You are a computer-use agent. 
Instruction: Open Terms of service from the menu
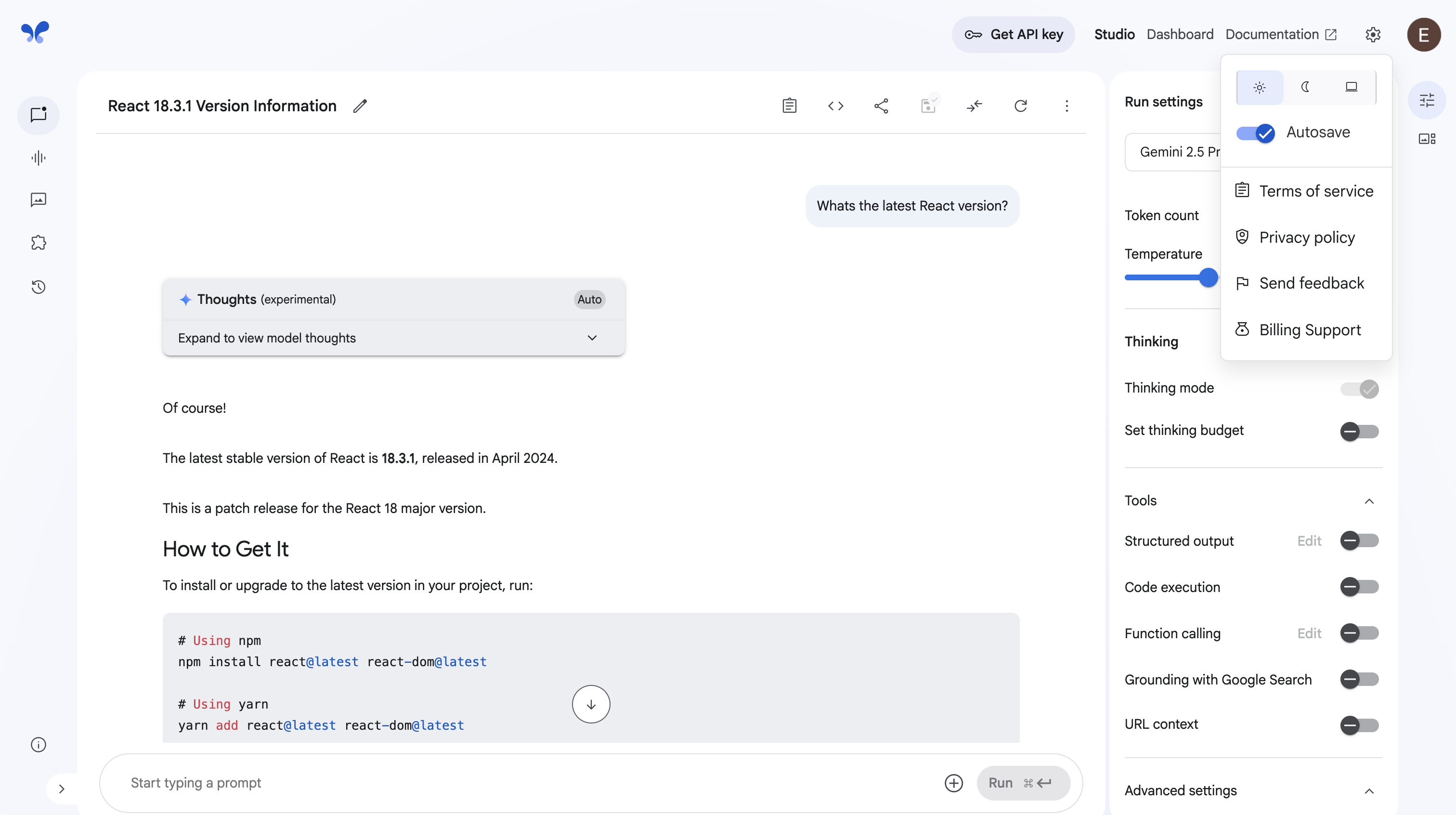point(1306,191)
